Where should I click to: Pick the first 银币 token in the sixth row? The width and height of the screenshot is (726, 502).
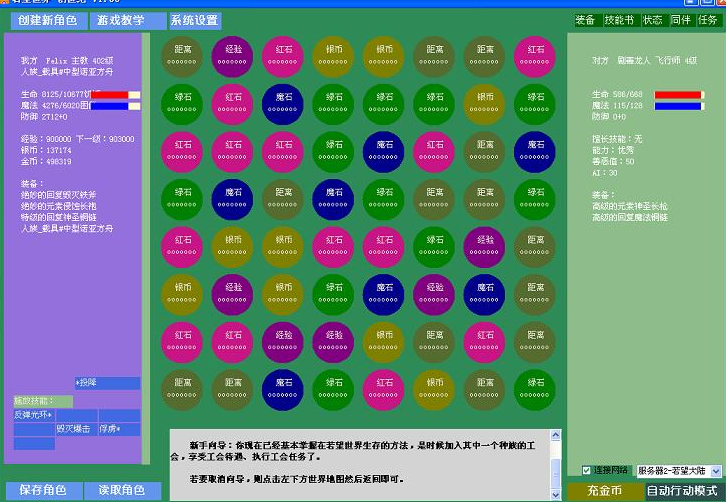[182, 295]
